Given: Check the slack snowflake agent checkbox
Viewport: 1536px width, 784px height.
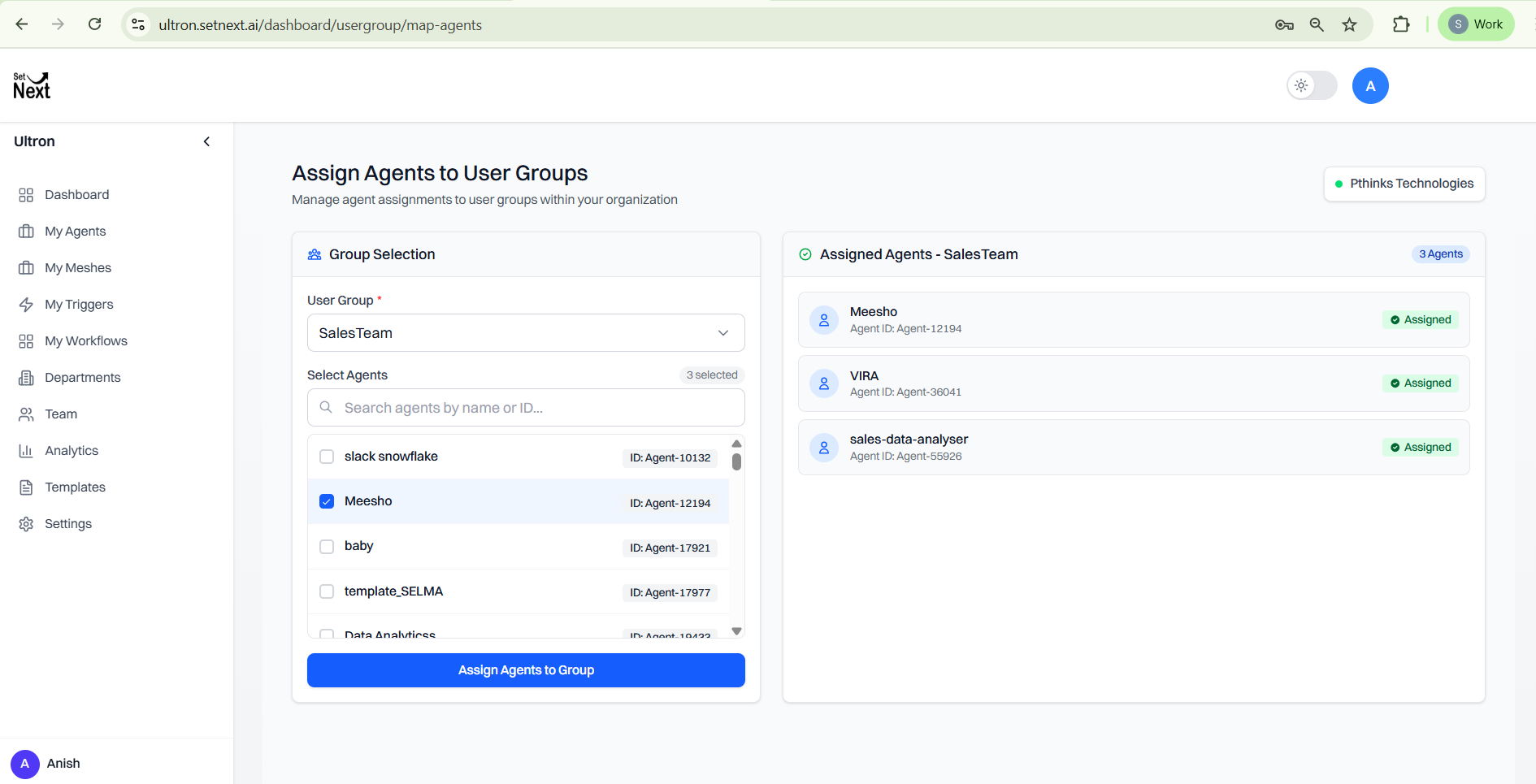Looking at the screenshot, I should (x=327, y=457).
